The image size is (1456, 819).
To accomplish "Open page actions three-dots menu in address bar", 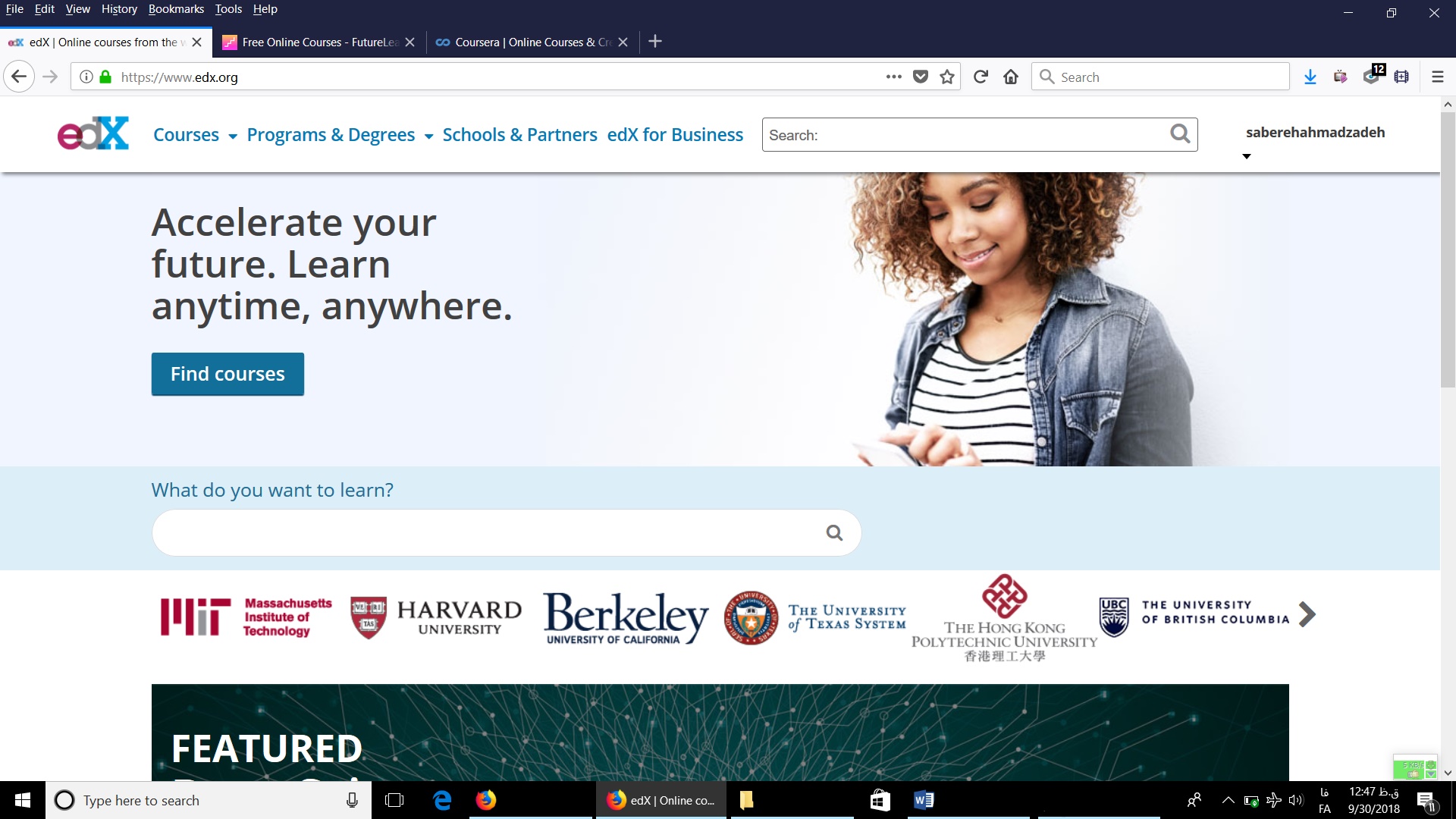I will click(x=893, y=77).
